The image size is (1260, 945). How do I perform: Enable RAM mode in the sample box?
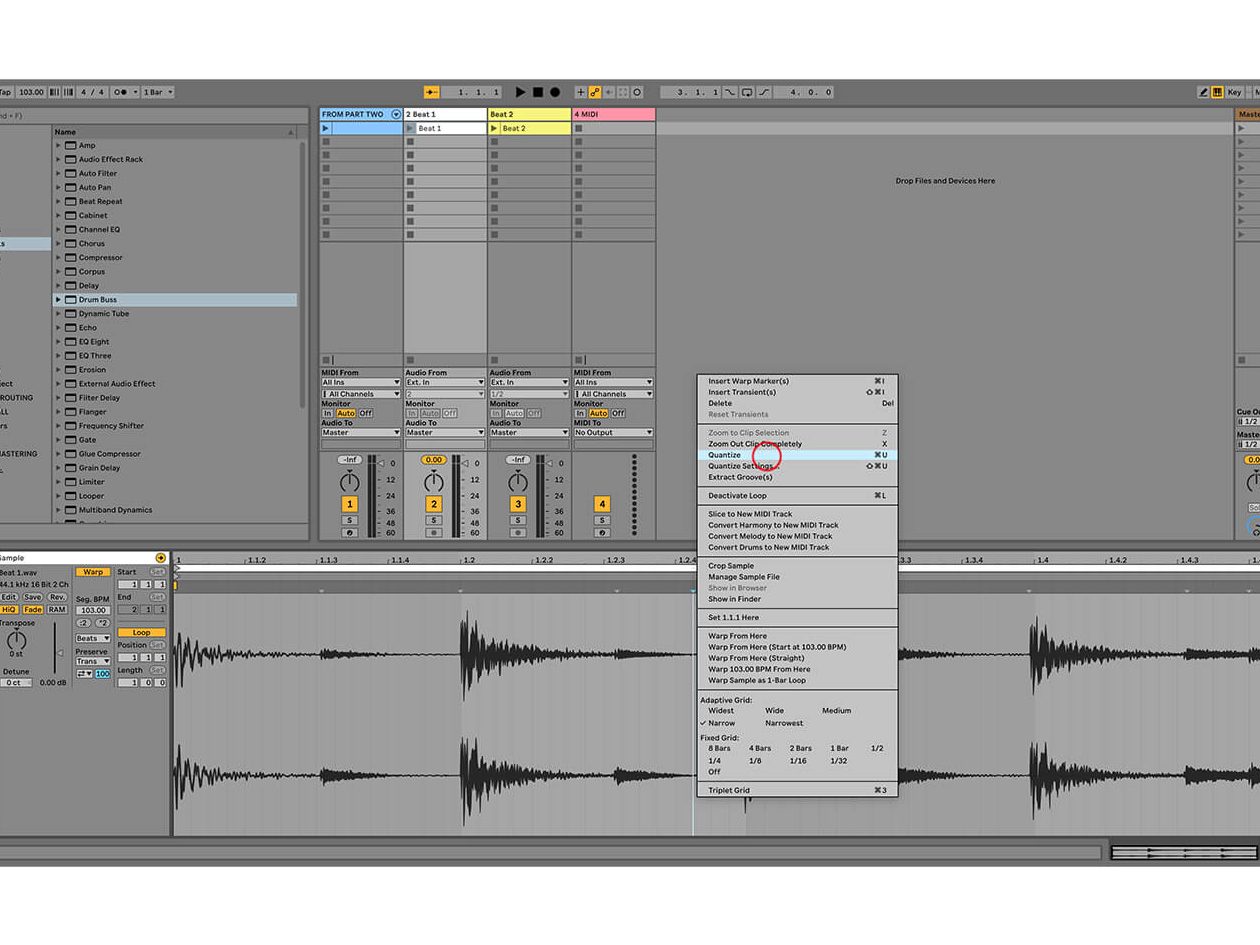pos(57,609)
